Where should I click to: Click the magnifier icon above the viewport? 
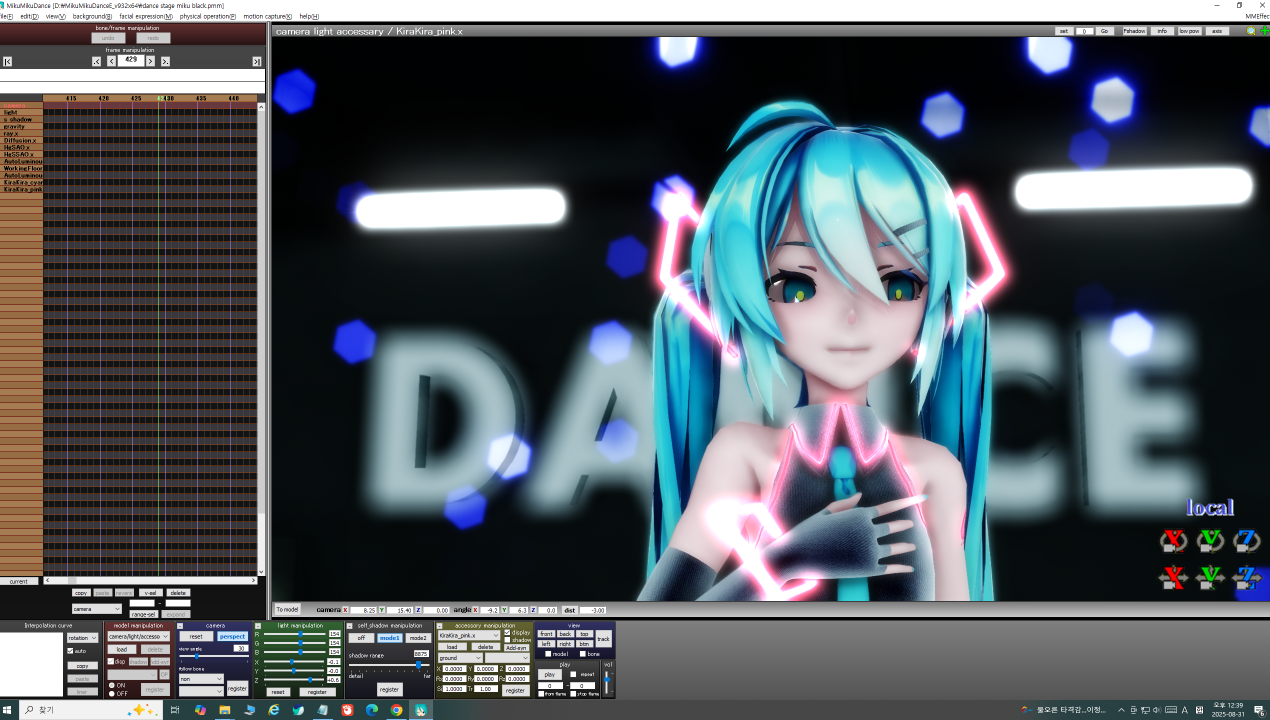pyautogui.click(x=1251, y=31)
